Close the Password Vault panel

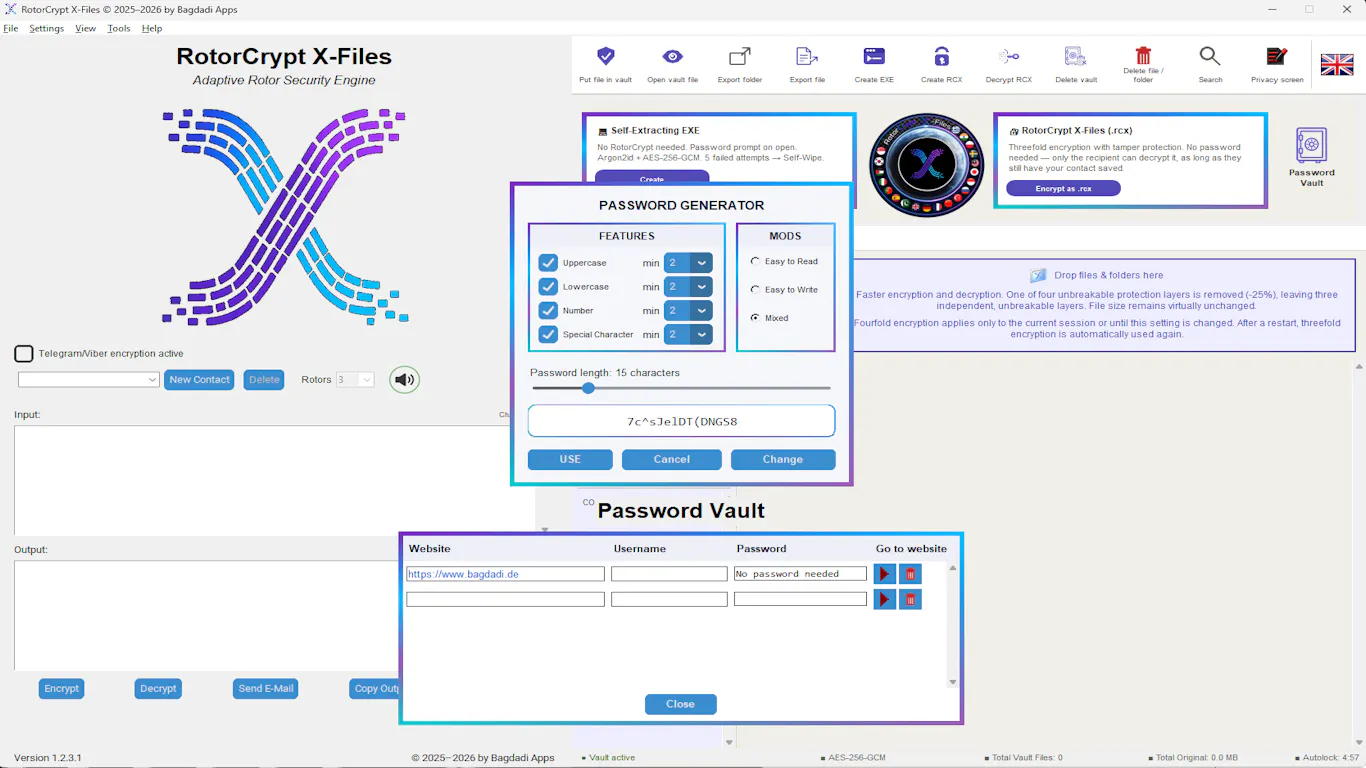680,704
